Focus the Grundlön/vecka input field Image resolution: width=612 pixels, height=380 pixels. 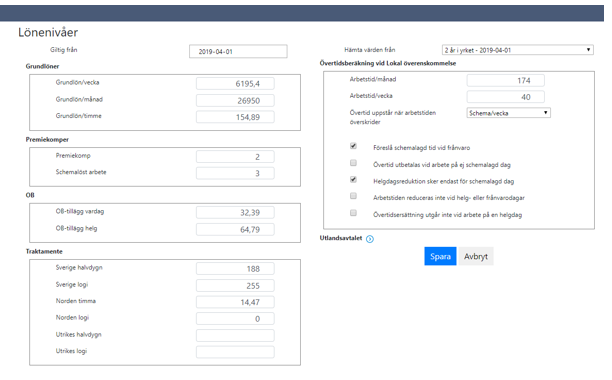point(235,83)
